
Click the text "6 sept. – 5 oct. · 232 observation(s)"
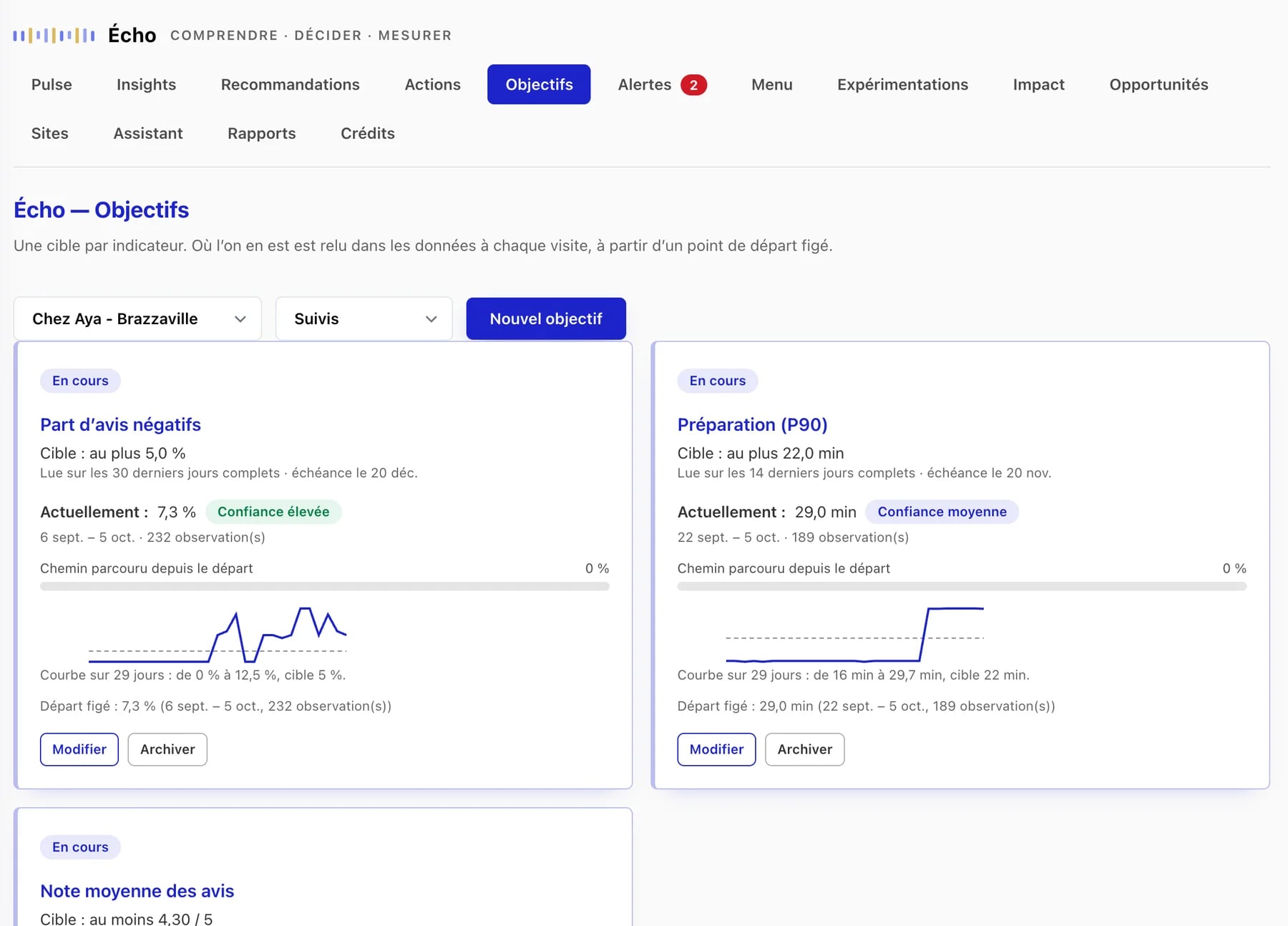point(152,537)
